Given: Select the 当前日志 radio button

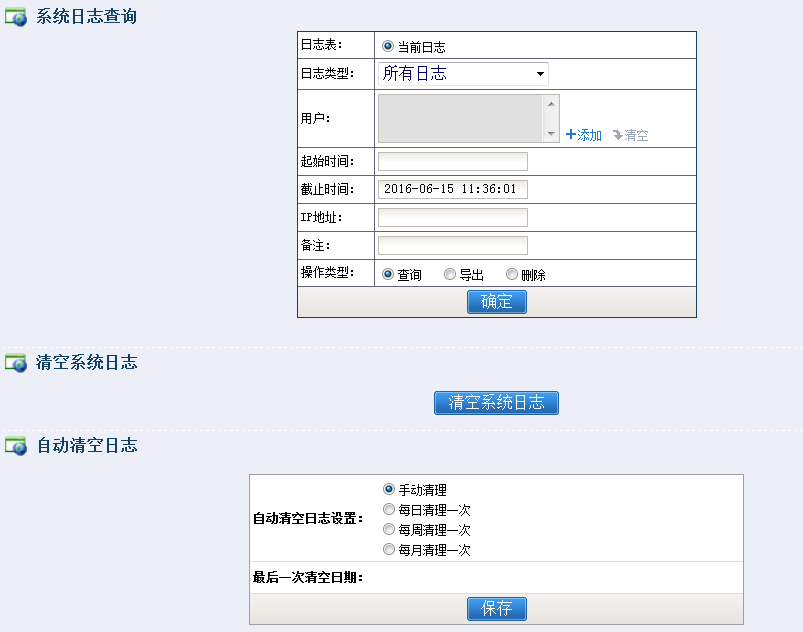Looking at the screenshot, I should (388, 46).
